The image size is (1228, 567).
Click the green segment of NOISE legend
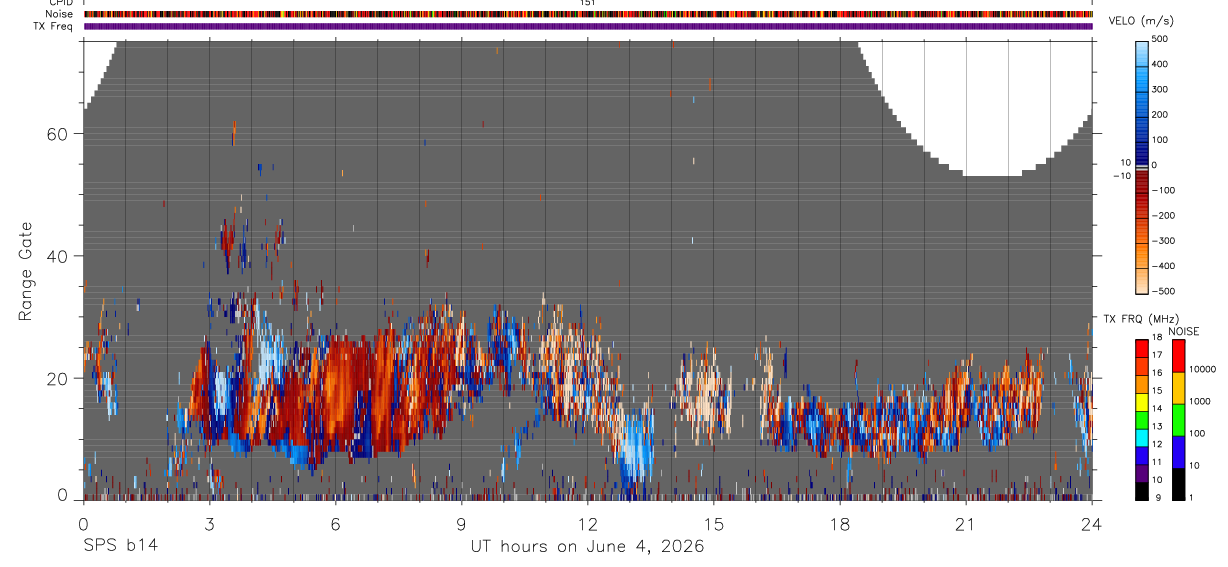coord(1178,420)
